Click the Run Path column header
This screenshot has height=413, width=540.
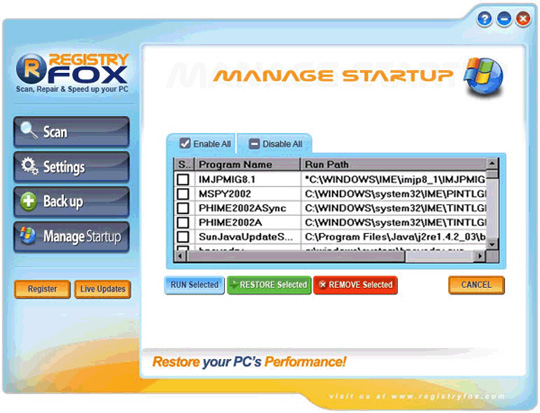394,164
